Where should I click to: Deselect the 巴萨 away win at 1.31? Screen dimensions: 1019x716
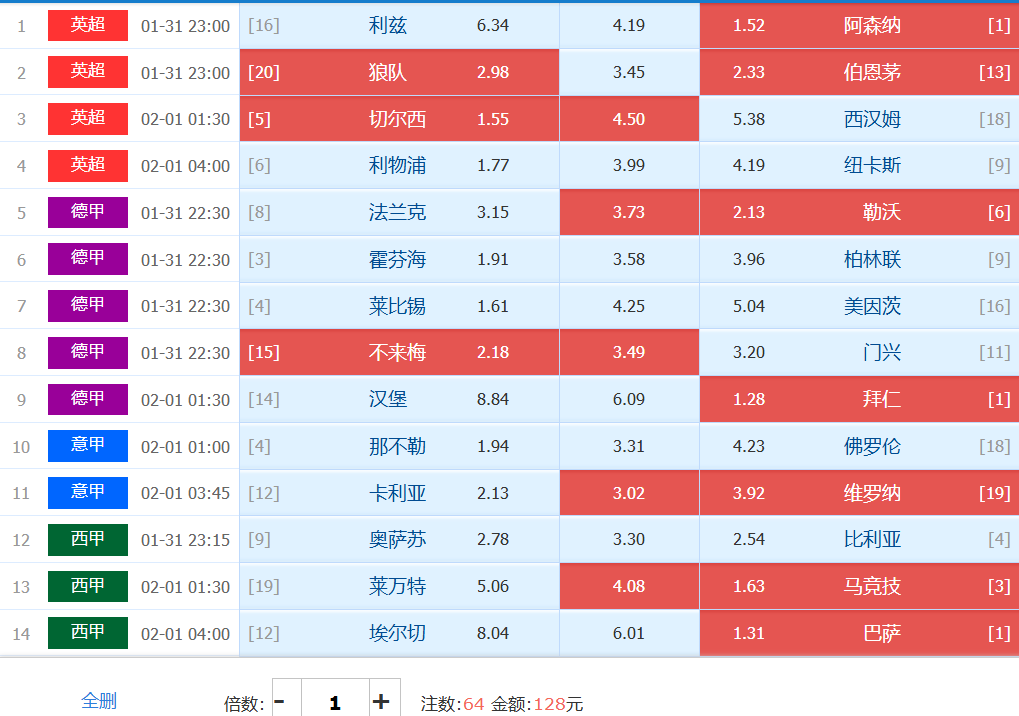[858, 633]
